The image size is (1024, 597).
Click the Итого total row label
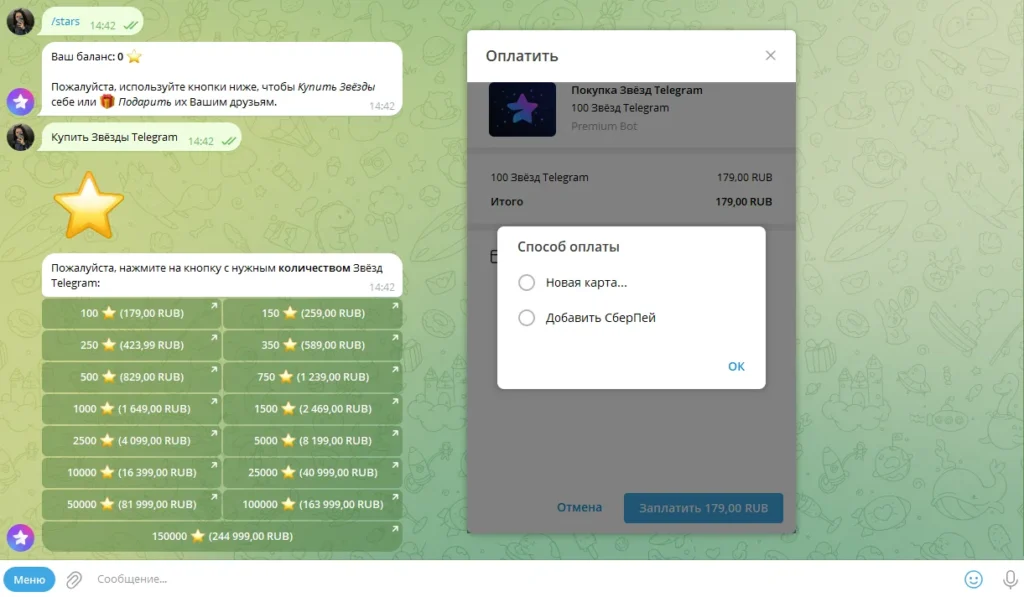507,202
